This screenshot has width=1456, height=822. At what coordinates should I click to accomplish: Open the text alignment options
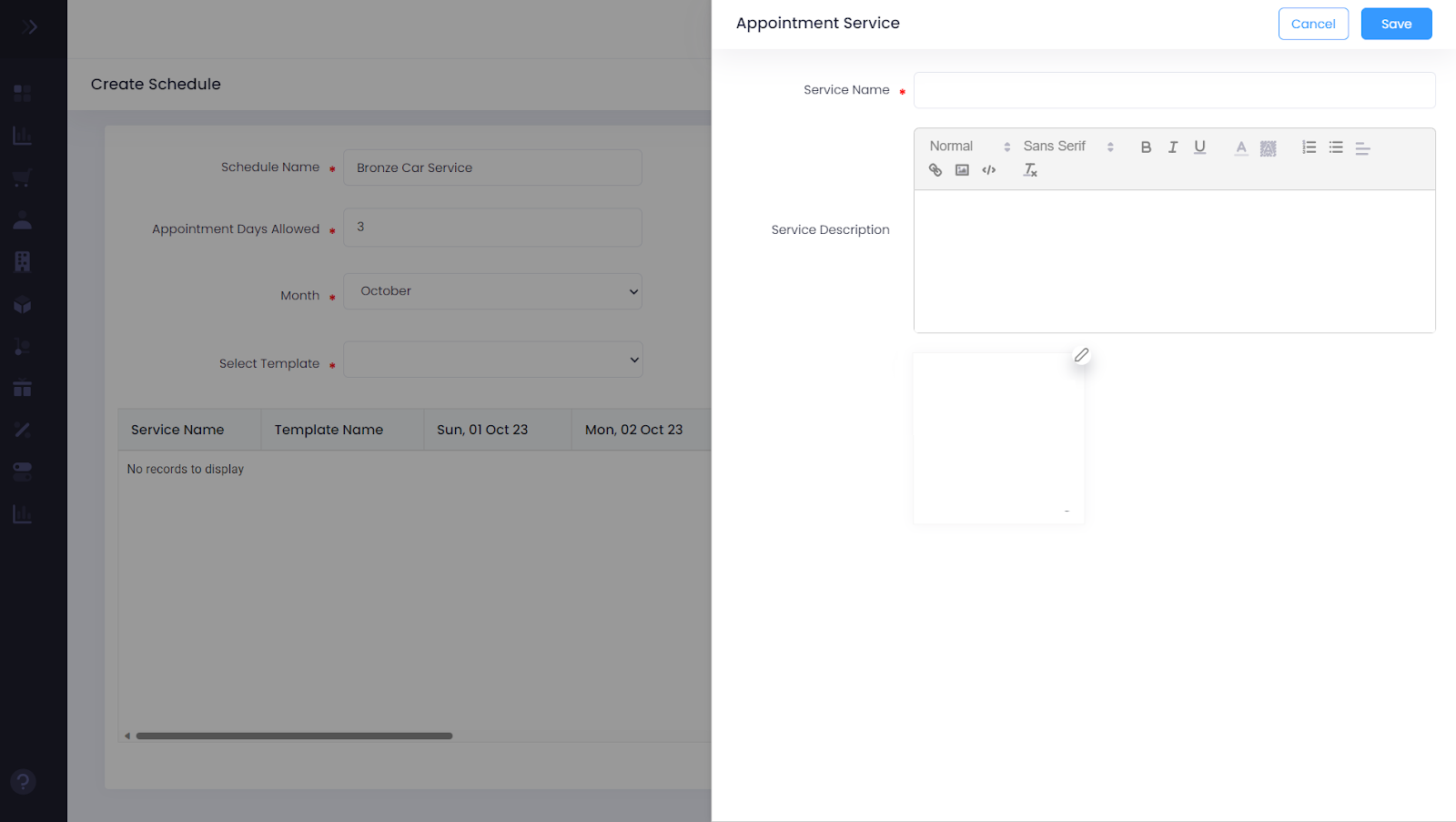pos(1362,147)
